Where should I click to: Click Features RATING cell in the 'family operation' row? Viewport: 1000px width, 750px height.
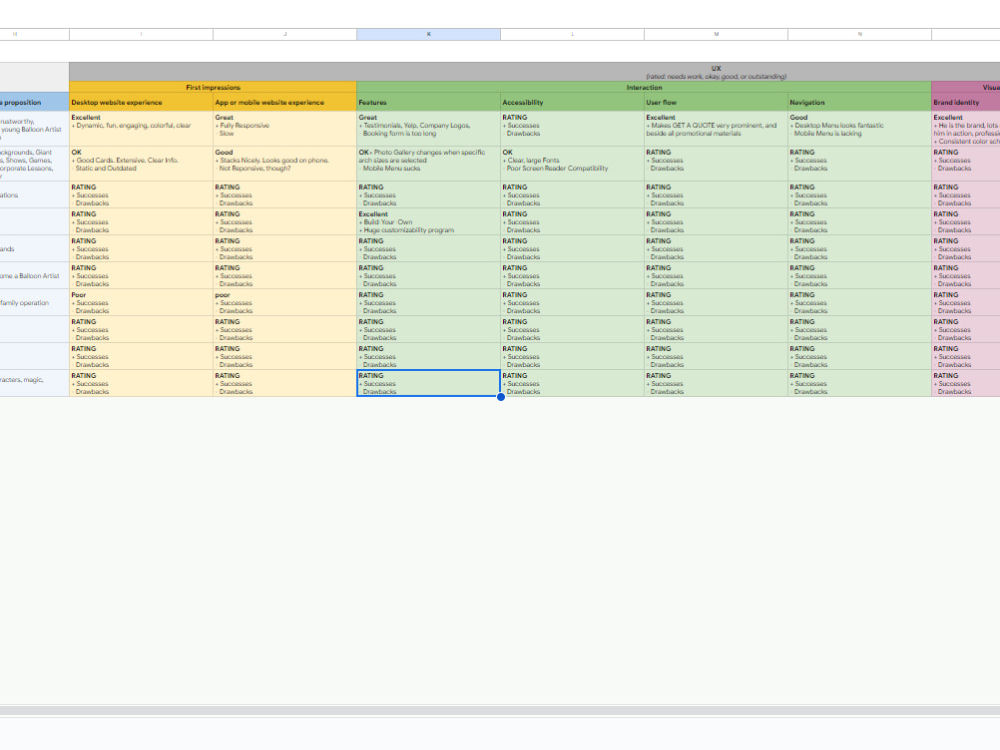[429, 302]
